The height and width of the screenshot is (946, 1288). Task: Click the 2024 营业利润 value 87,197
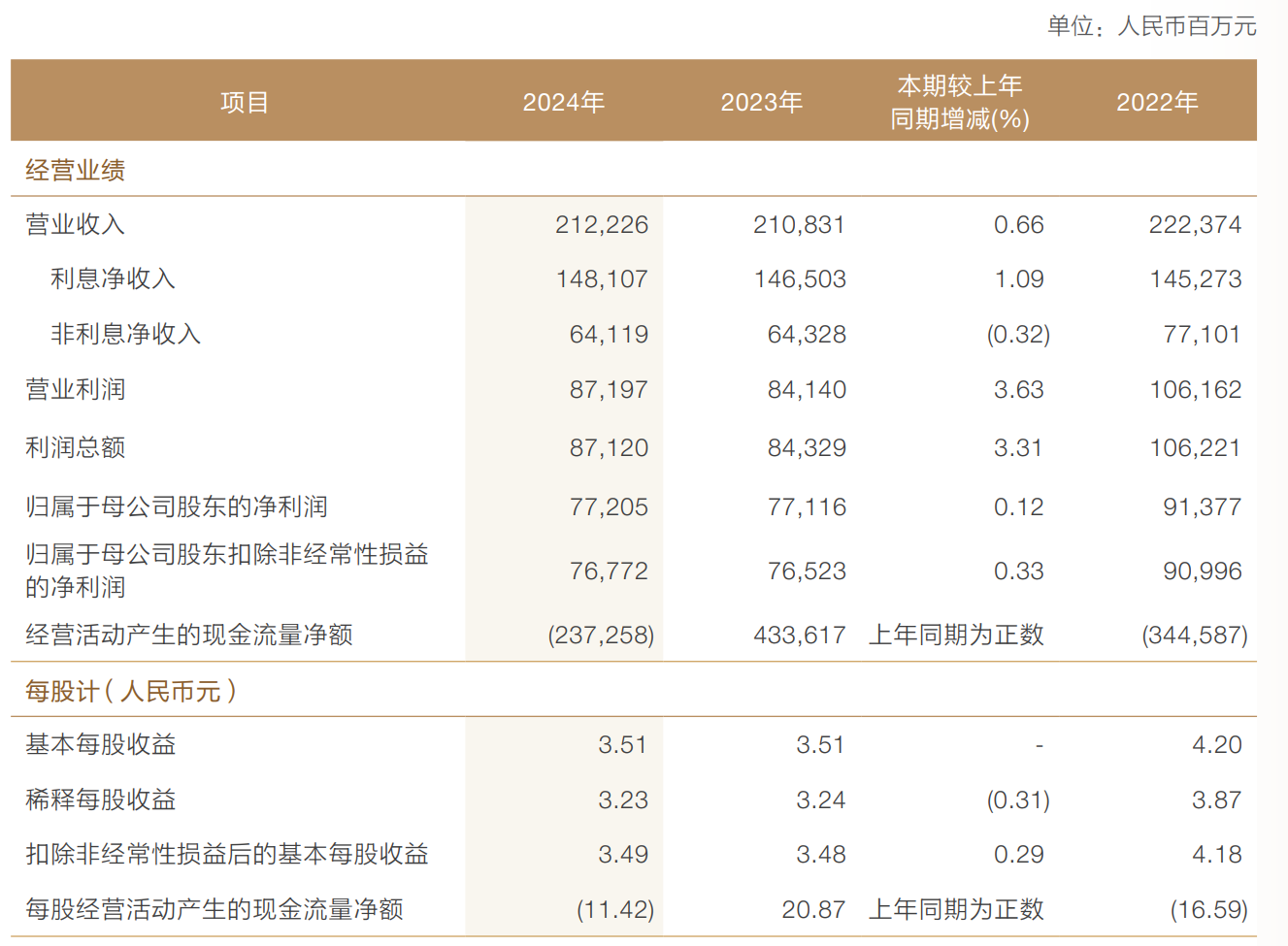tap(608, 390)
